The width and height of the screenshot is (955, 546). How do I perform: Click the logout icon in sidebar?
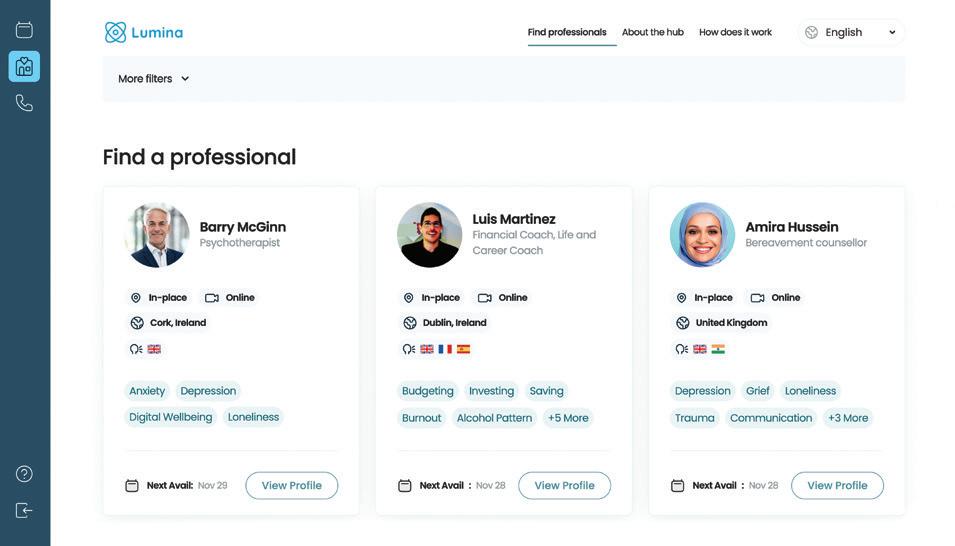24,510
